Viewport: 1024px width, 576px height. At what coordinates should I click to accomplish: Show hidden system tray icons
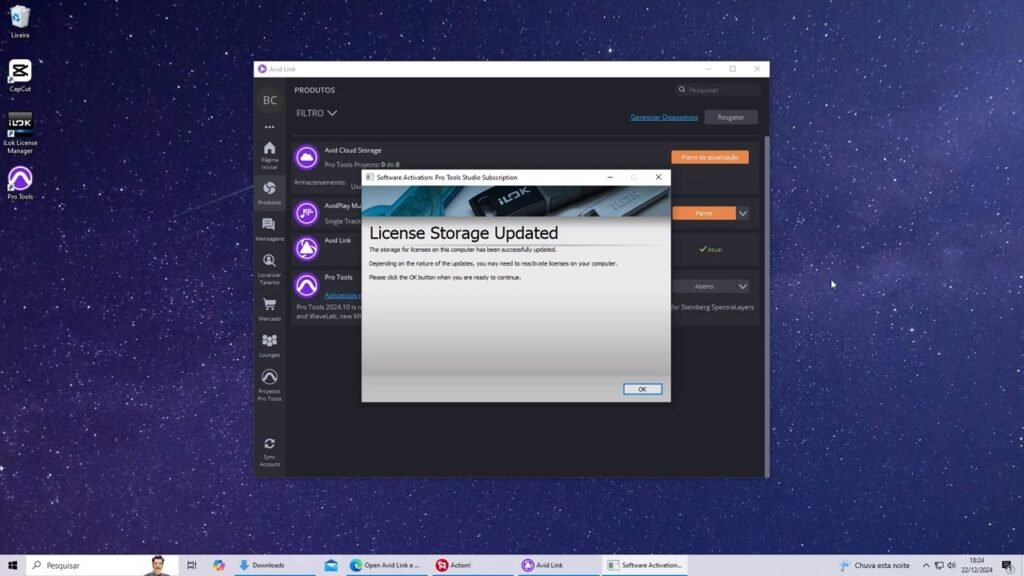tap(926, 565)
